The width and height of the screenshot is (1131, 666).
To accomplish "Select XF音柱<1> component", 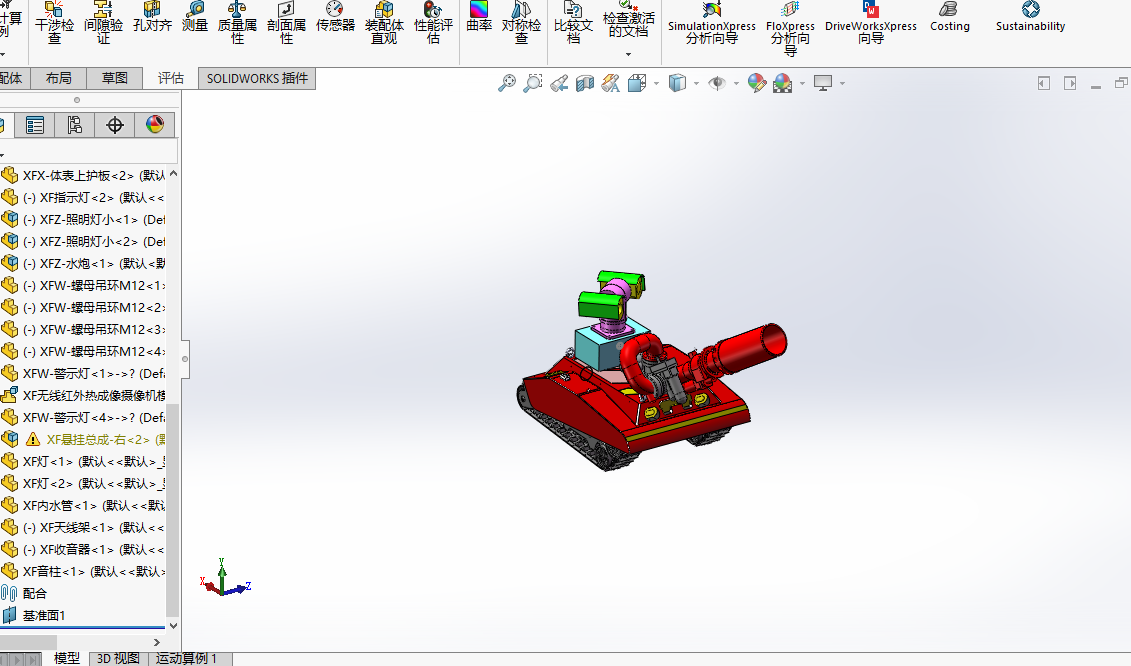I will [x=83, y=571].
